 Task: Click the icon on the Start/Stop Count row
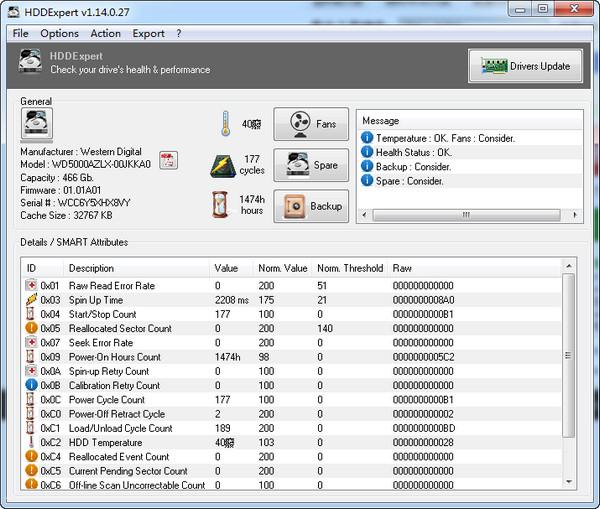coord(31,313)
